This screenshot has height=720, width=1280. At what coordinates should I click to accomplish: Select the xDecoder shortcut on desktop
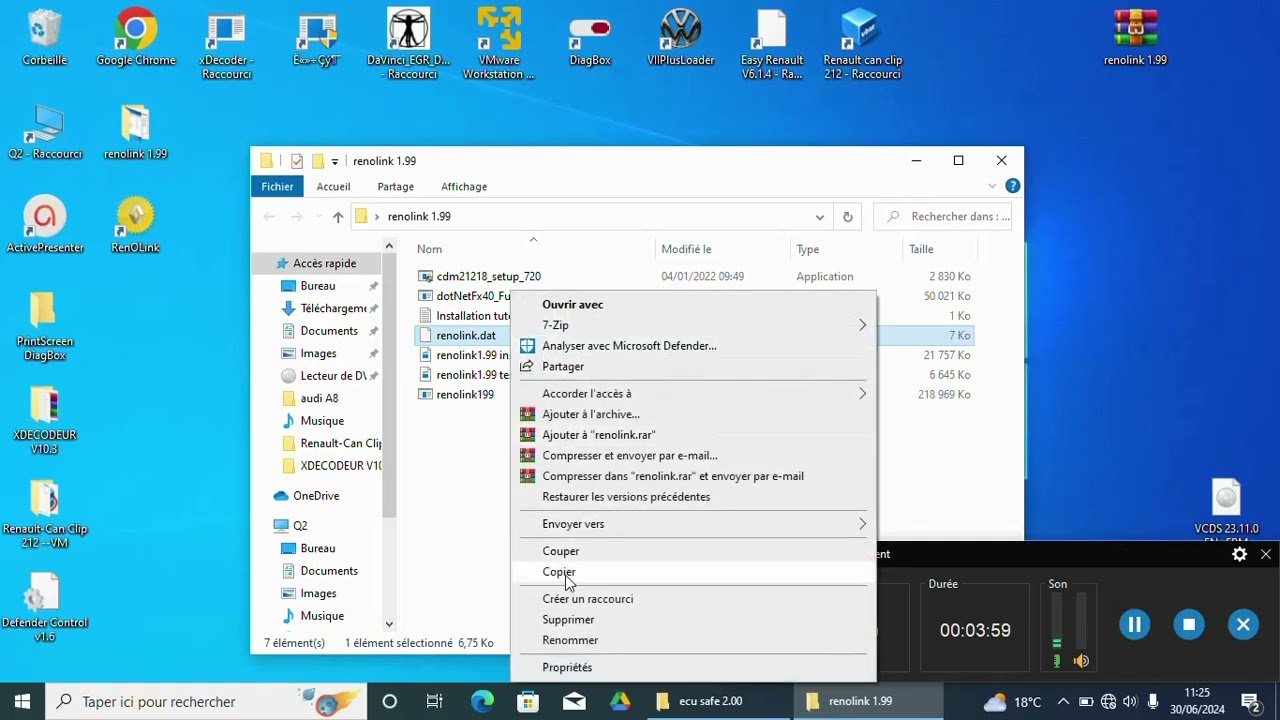[x=226, y=44]
